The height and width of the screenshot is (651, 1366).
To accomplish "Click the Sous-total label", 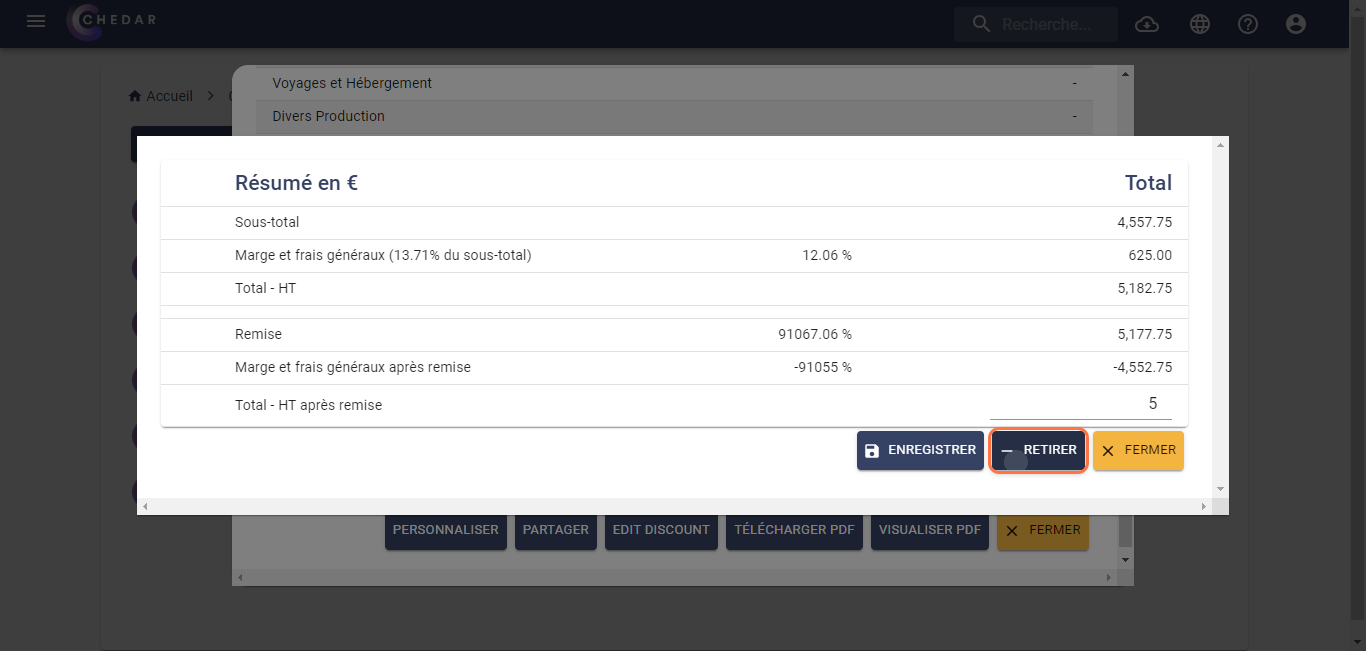I will click(267, 222).
